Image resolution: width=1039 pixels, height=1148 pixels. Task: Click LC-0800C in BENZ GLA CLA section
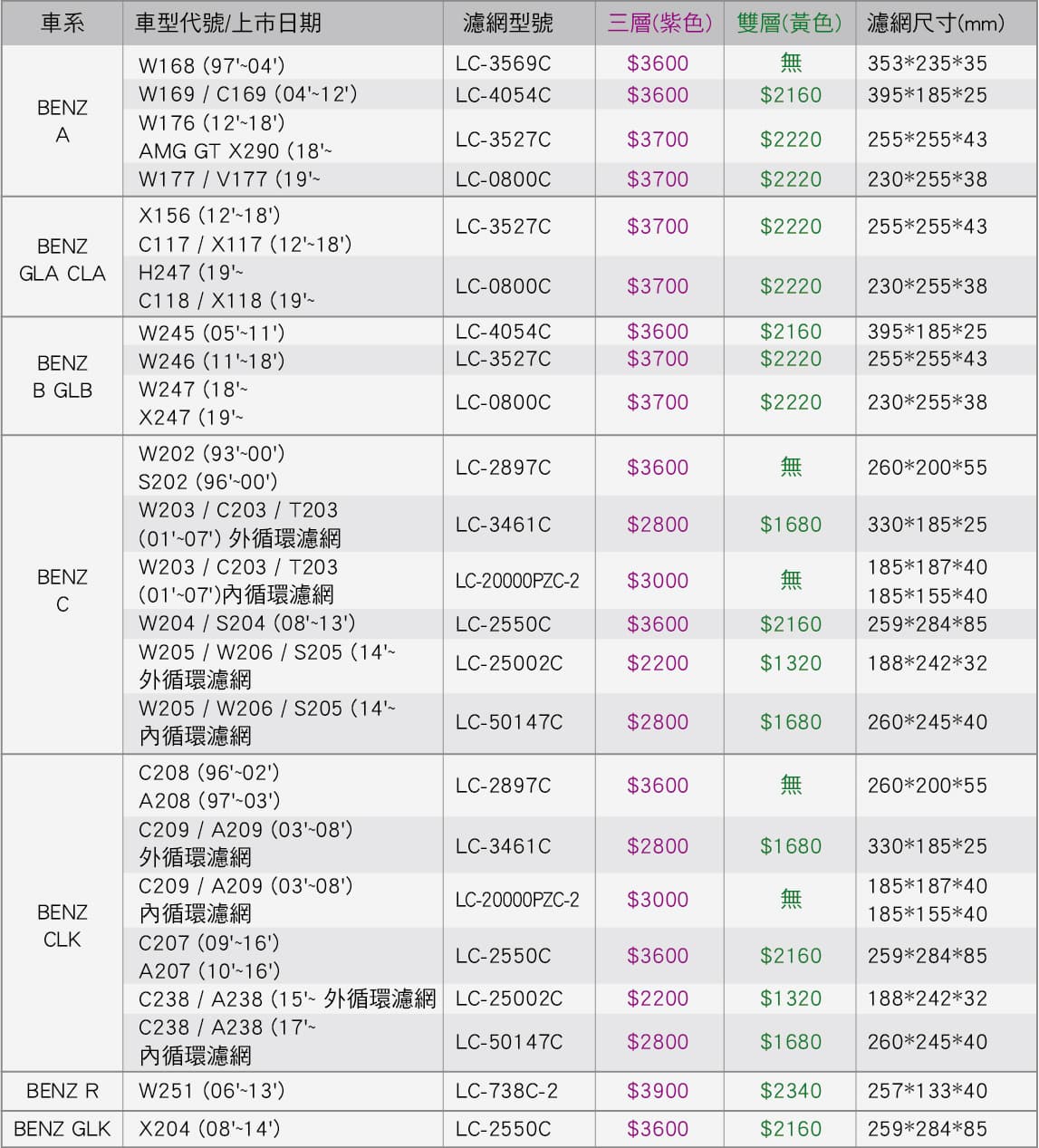click(x=503, y=286)
